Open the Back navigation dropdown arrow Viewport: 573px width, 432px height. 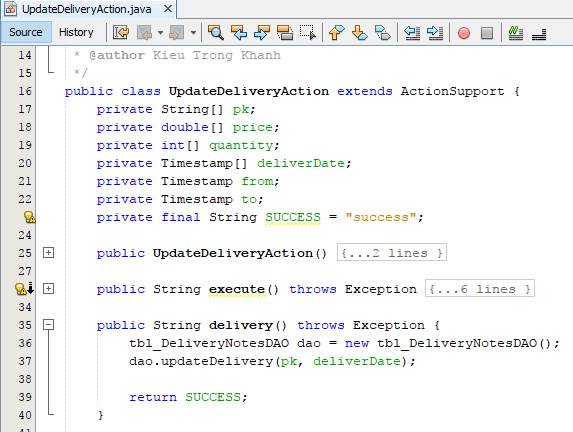pyautogui.click(x=160, y=33)
